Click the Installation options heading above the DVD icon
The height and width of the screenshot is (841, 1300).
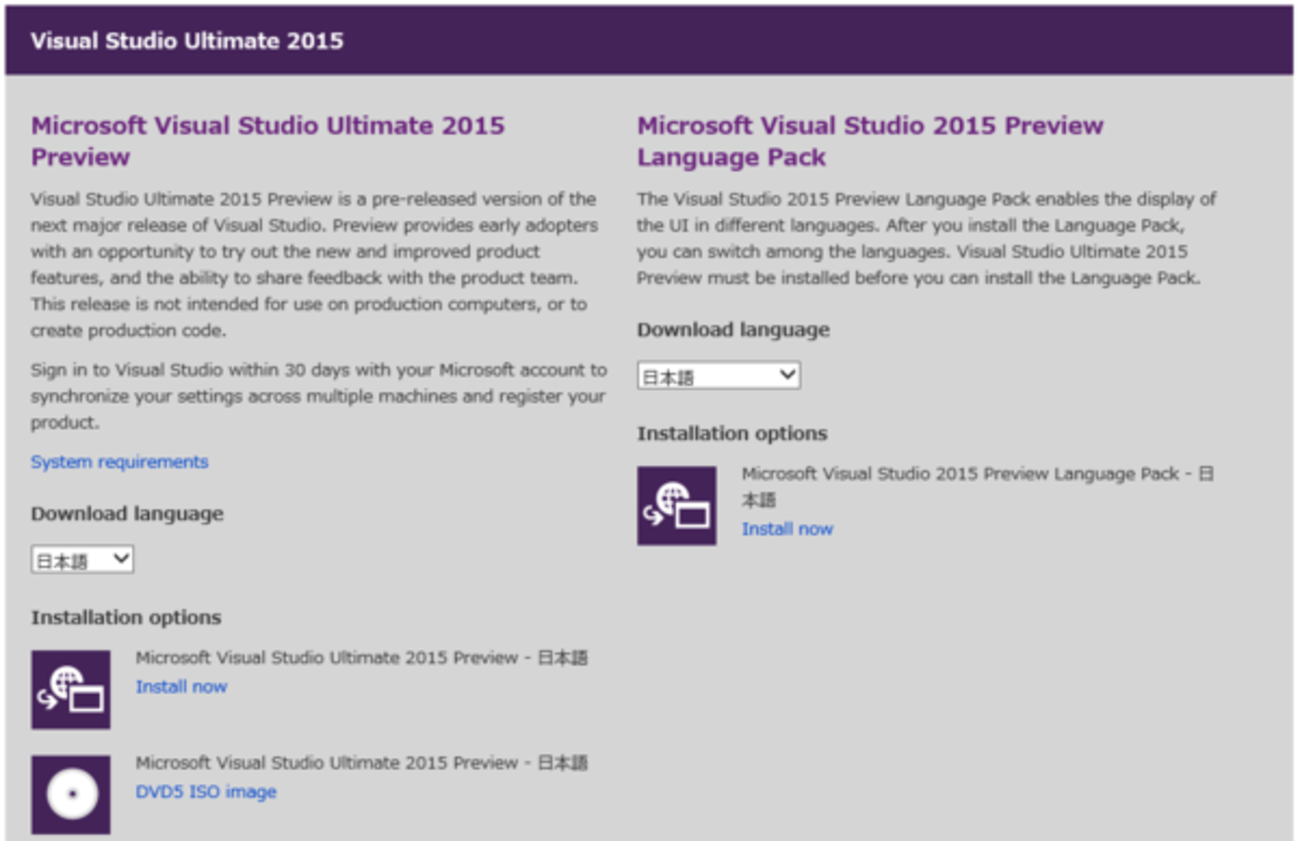click(x=126, y=618)
